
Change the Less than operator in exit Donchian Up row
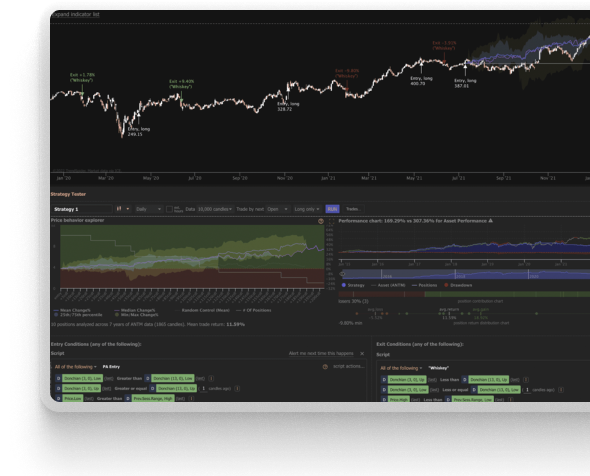point(449,380)
